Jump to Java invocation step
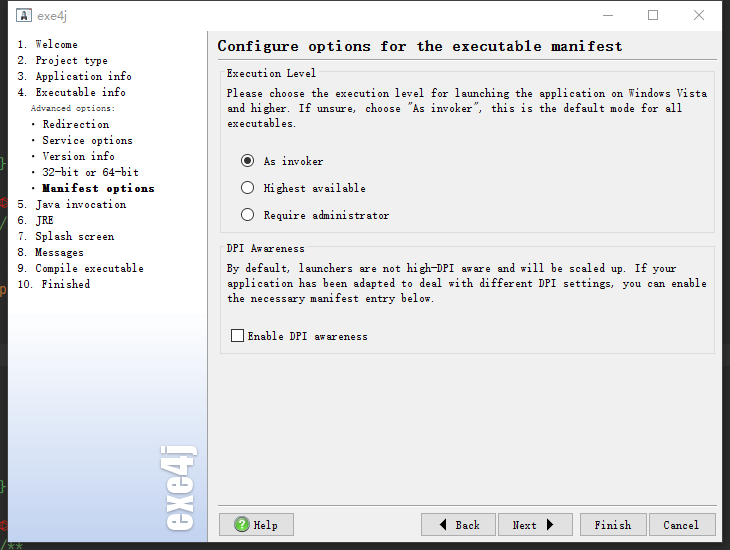This screenshot has height=550, width=730. [81, 204]
